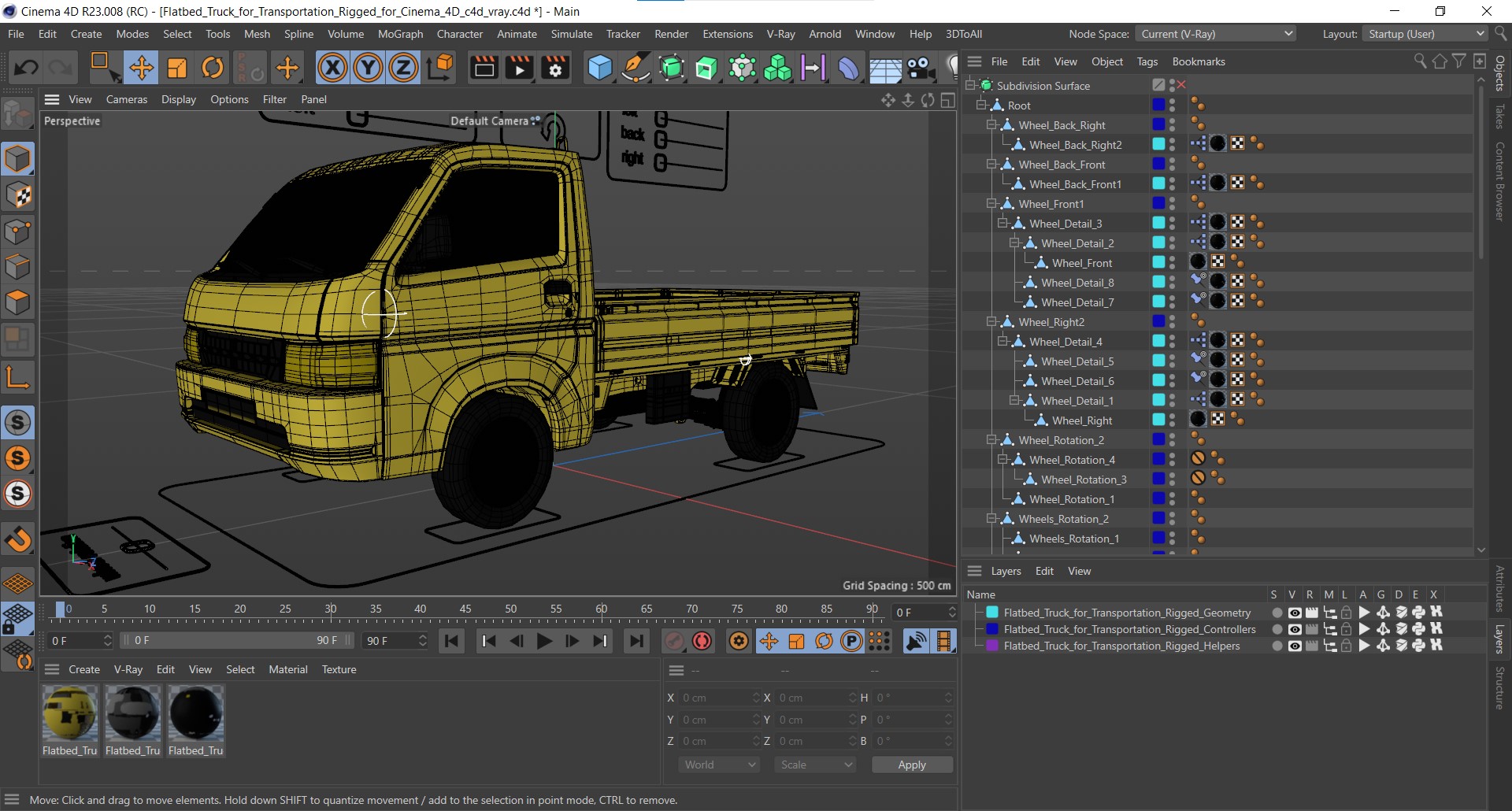
Task: Collapse the Wheel_Right2 tree node
Action: point(992,321)
